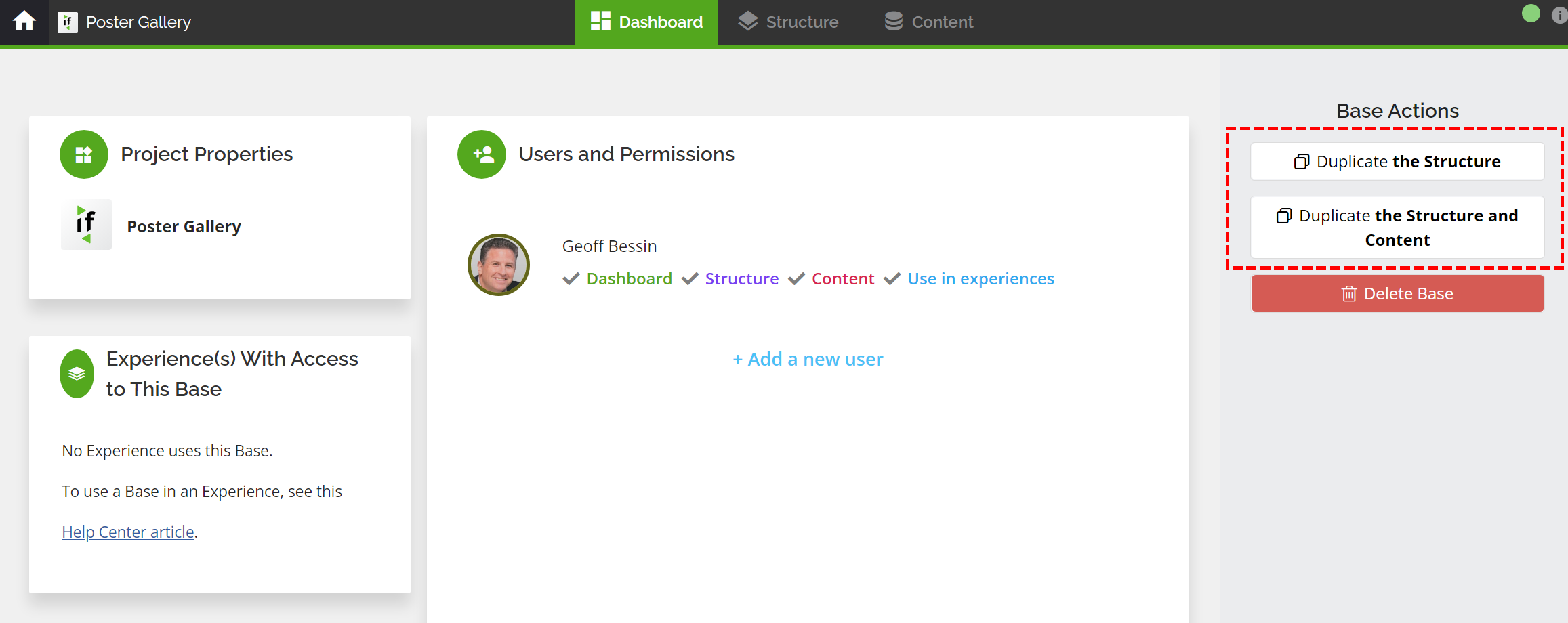Click the Users and Permissions add-user icon
1568x623 pixels.
click(482, 154)
